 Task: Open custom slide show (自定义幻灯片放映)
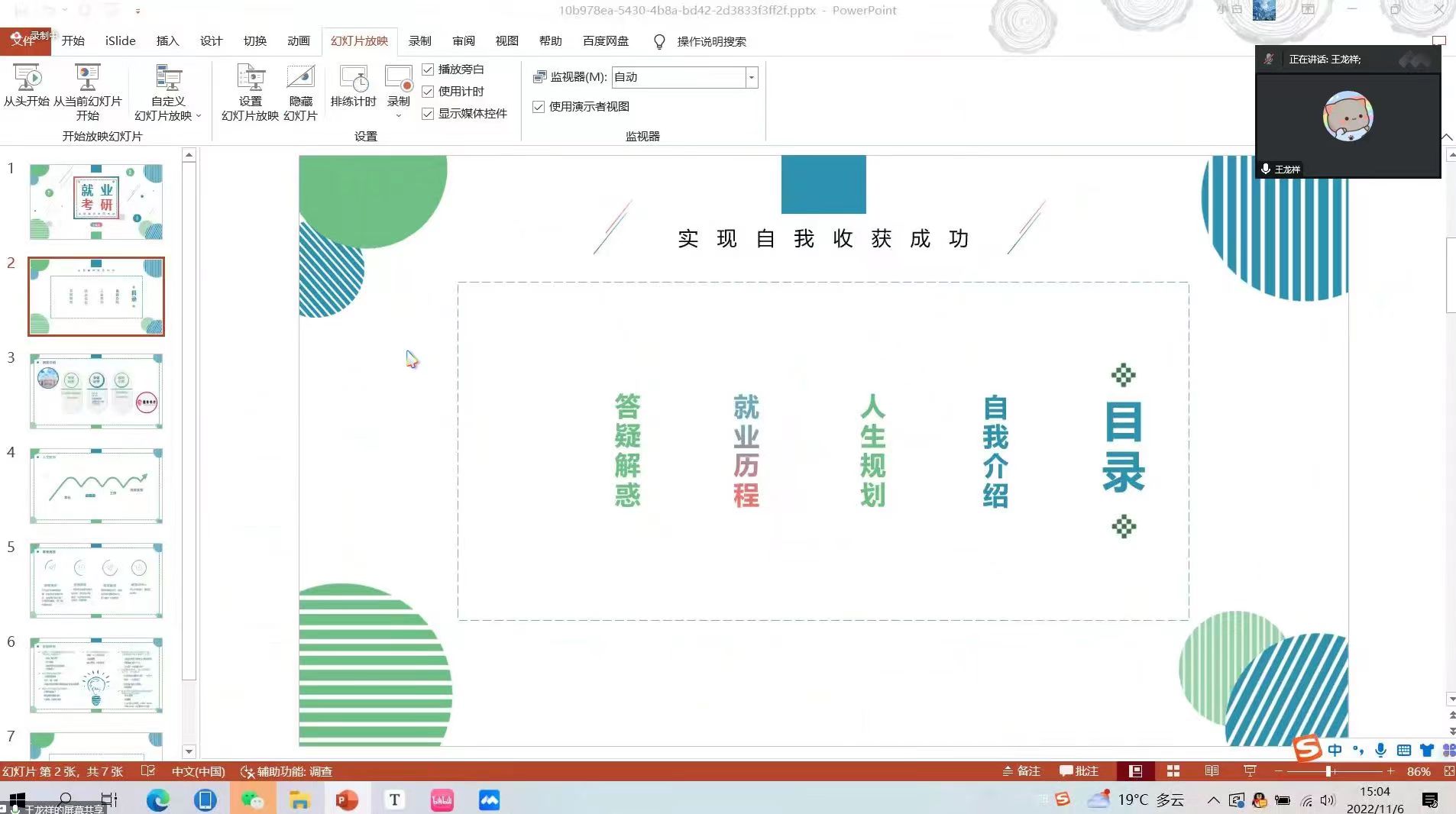(x=168, y=92)
